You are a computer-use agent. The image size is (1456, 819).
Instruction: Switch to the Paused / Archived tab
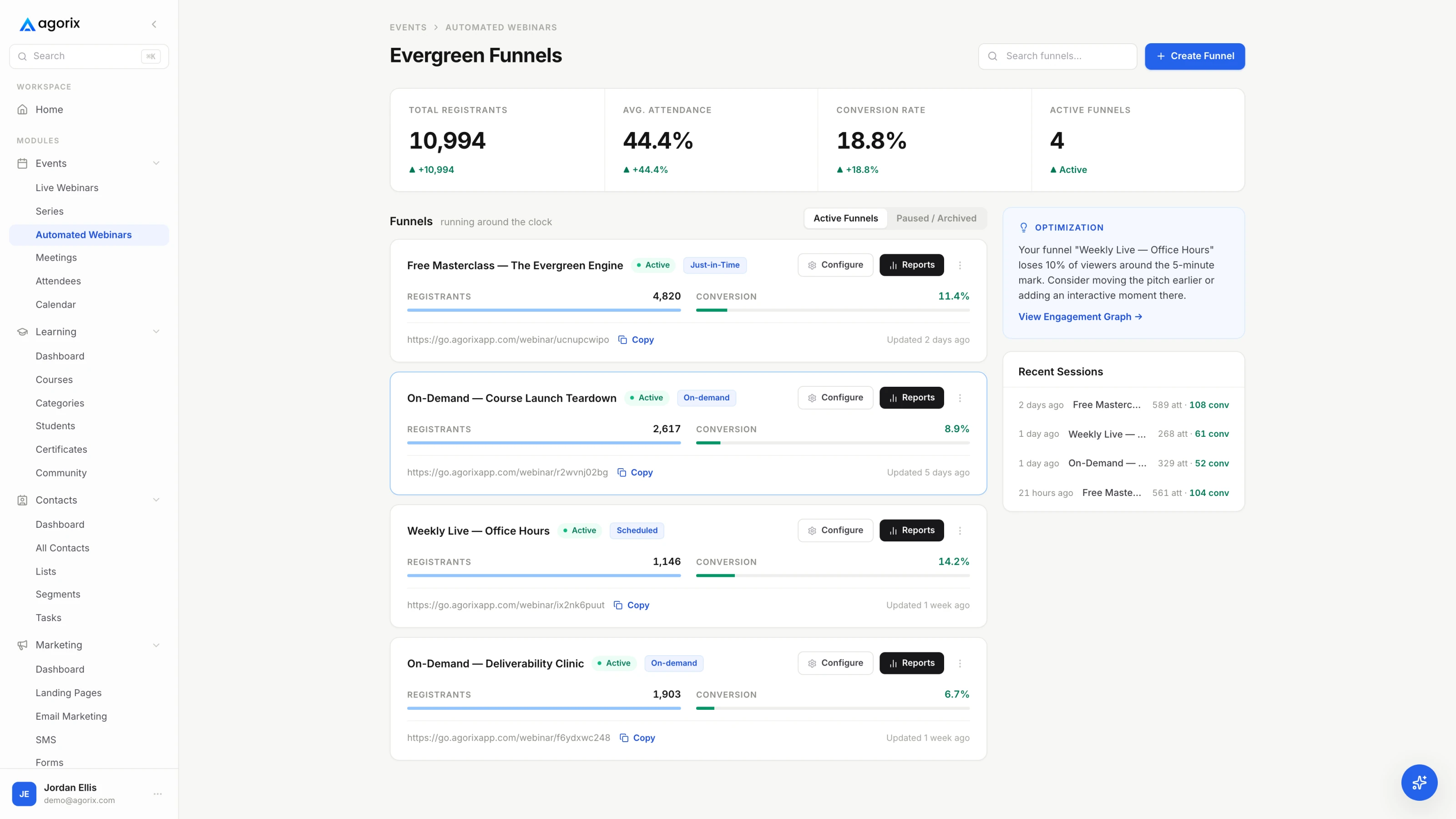(936, 218)
